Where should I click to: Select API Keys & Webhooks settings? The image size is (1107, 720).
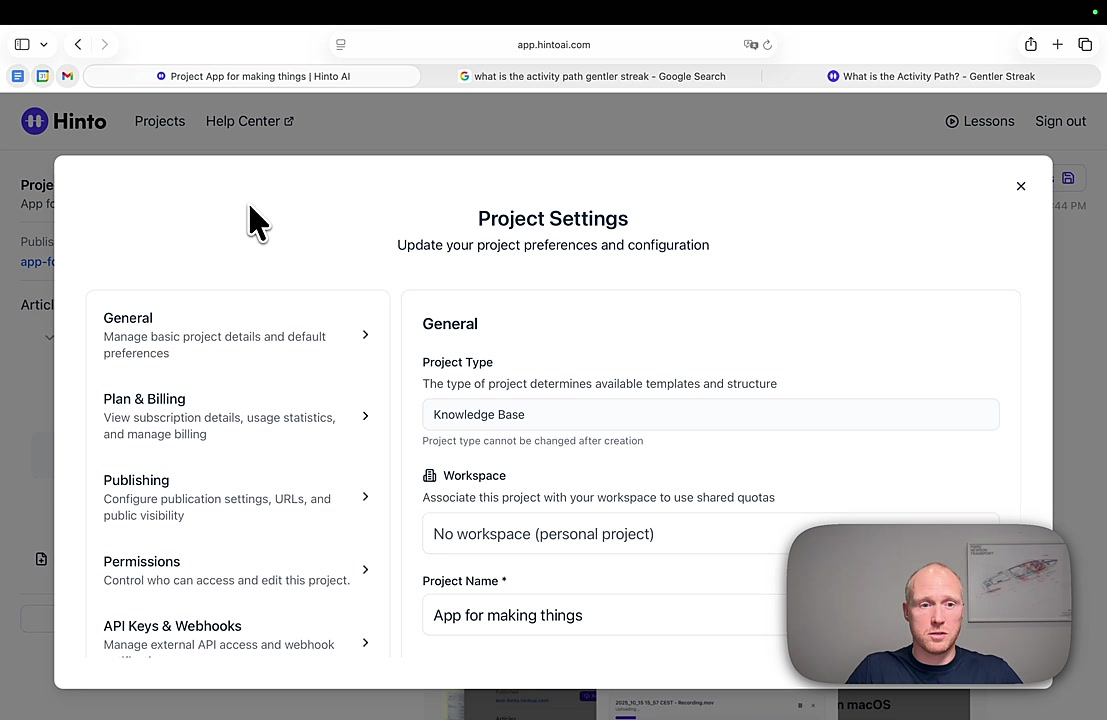(x=237, y=635)
